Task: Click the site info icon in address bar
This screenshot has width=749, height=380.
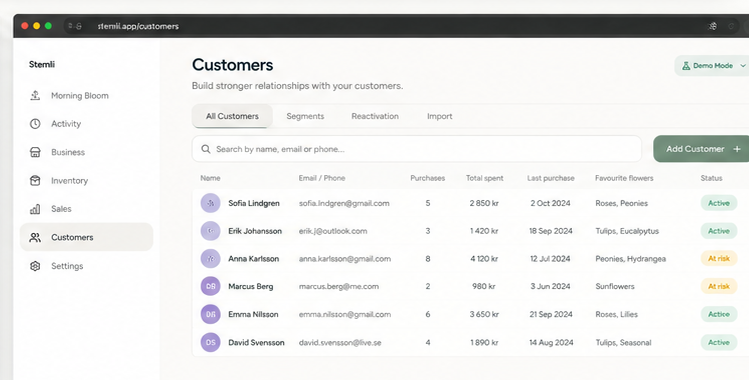Action: click(x=75, y=26)
